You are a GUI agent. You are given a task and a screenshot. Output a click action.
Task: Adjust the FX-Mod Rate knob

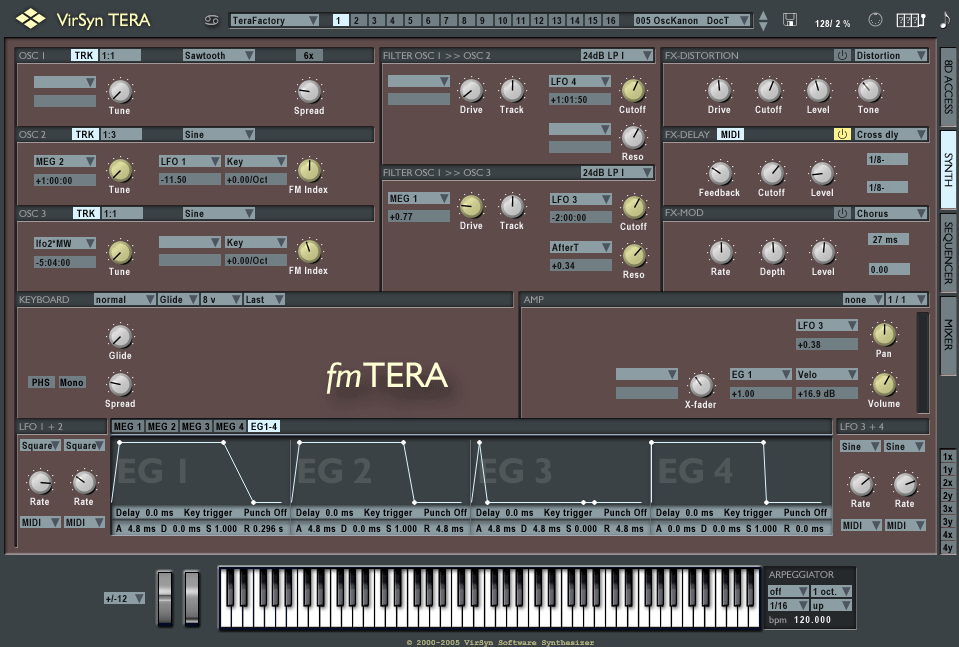(x=720, y=252)
